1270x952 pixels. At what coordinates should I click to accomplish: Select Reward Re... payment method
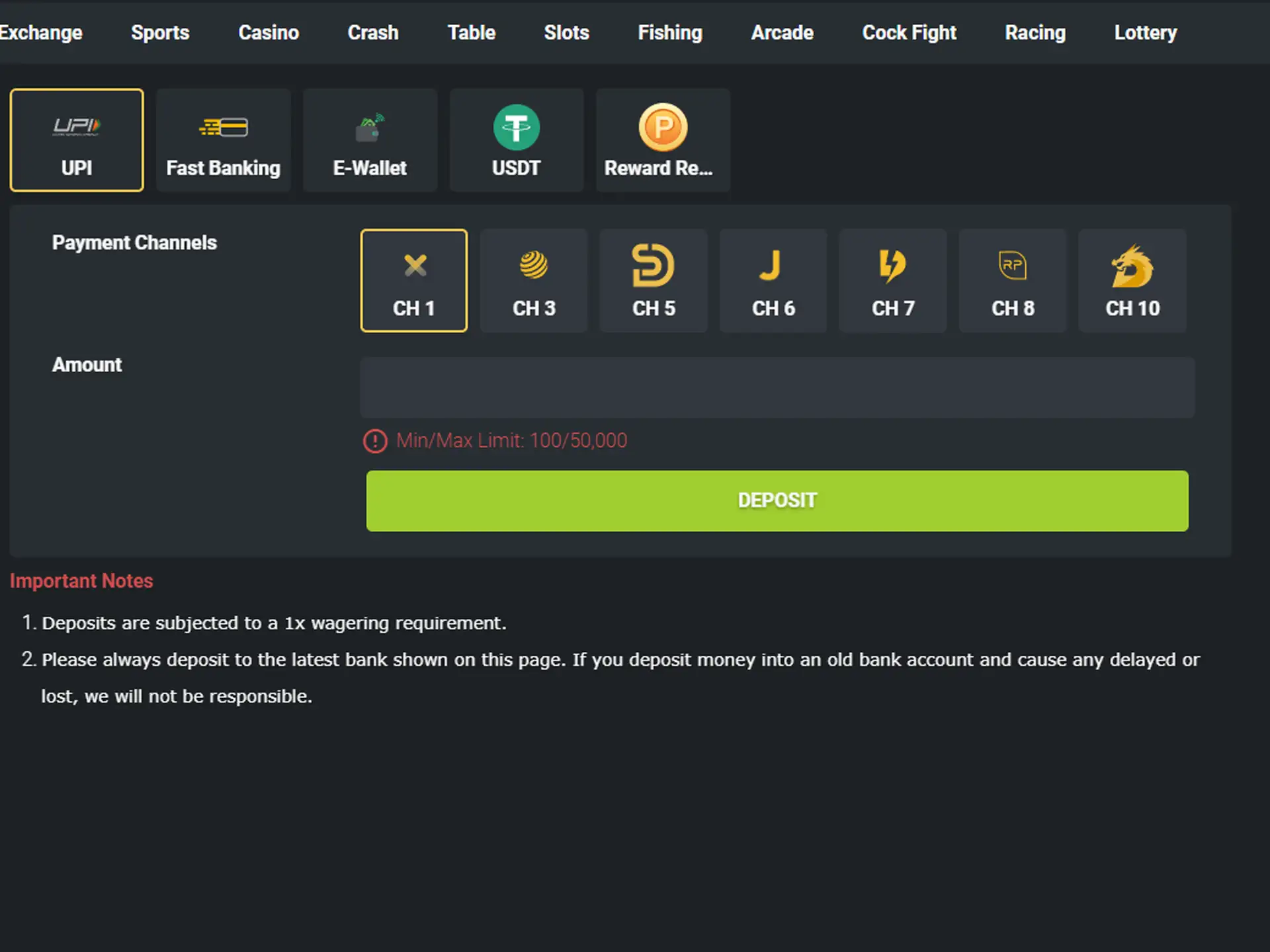coord(661,139)
